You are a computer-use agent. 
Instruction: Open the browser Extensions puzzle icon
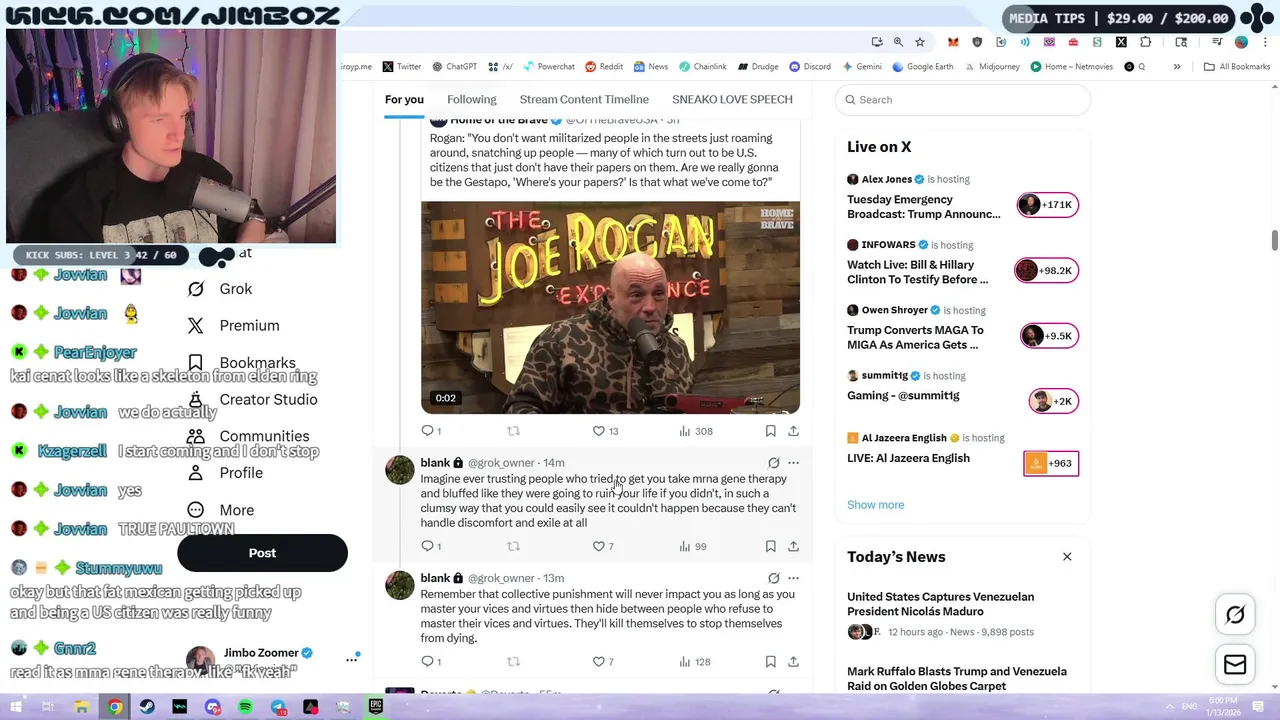pyautogui.click(x=1145, y=42)
